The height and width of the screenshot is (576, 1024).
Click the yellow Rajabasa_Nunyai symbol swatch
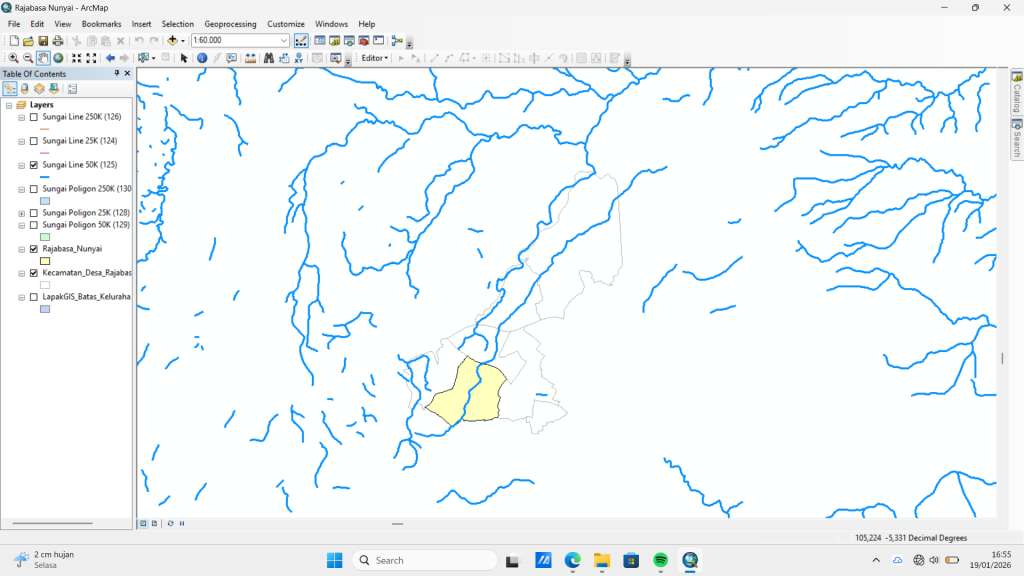(x=45, y=261)
